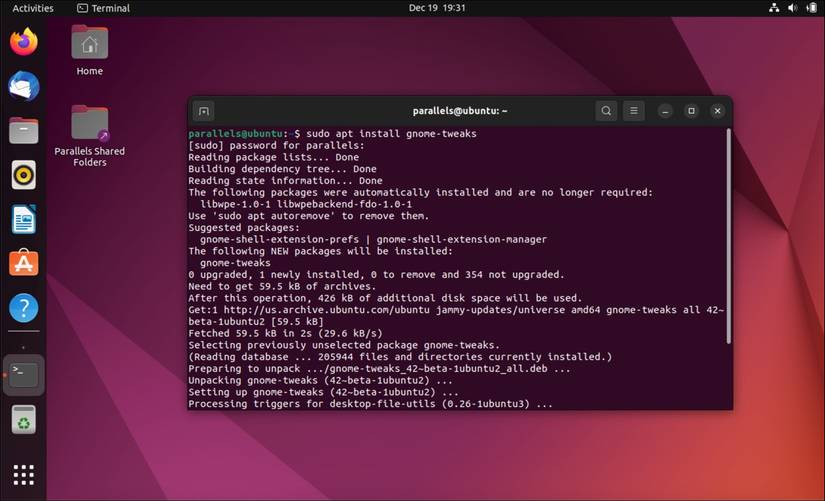This screenshot has height=501, width=825.
Task: Launch Thunderbird Mail from the dock
Action: point(24,86)
